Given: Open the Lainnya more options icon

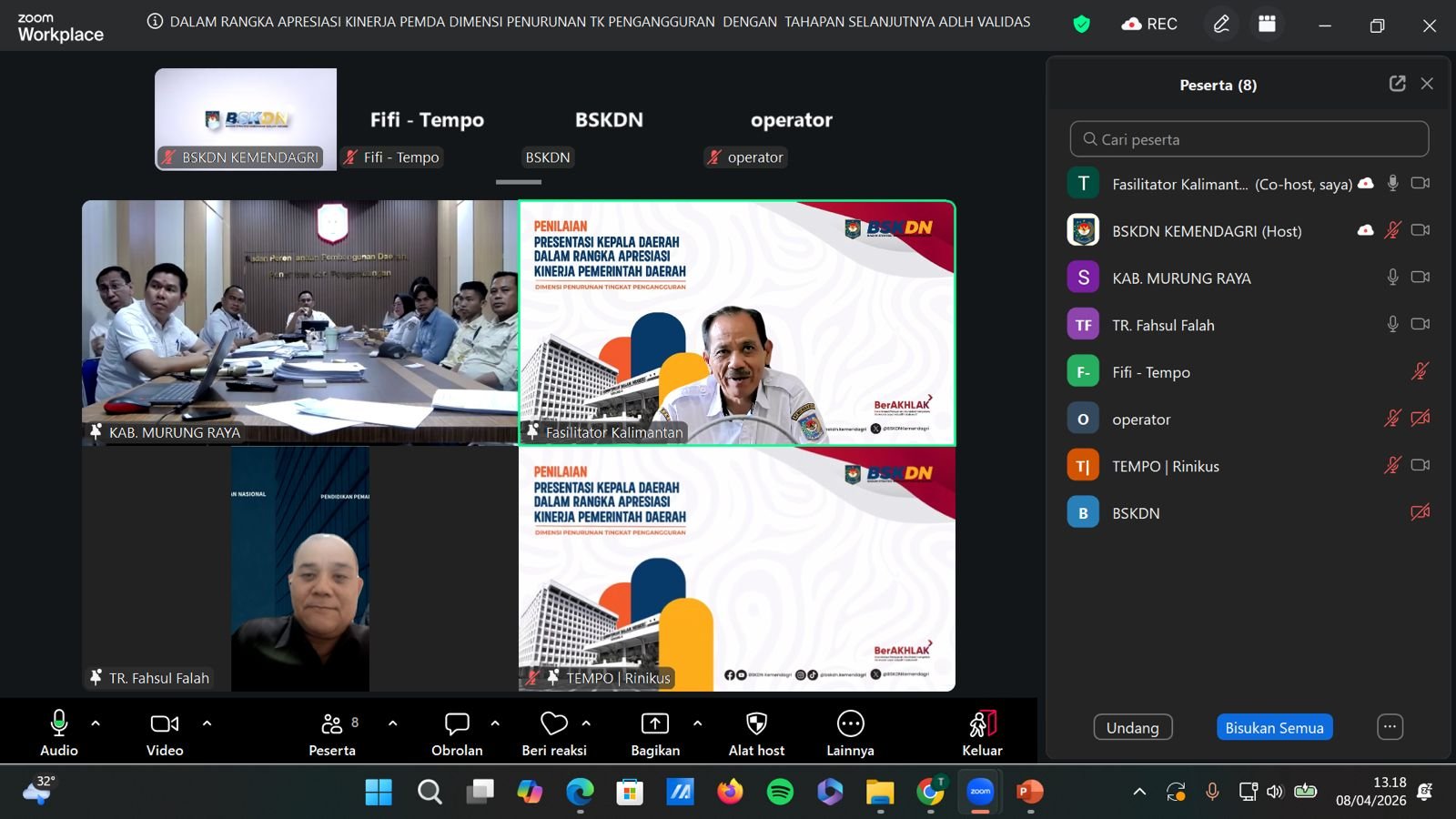Looking at the screenshot, I should coord(850,724).
